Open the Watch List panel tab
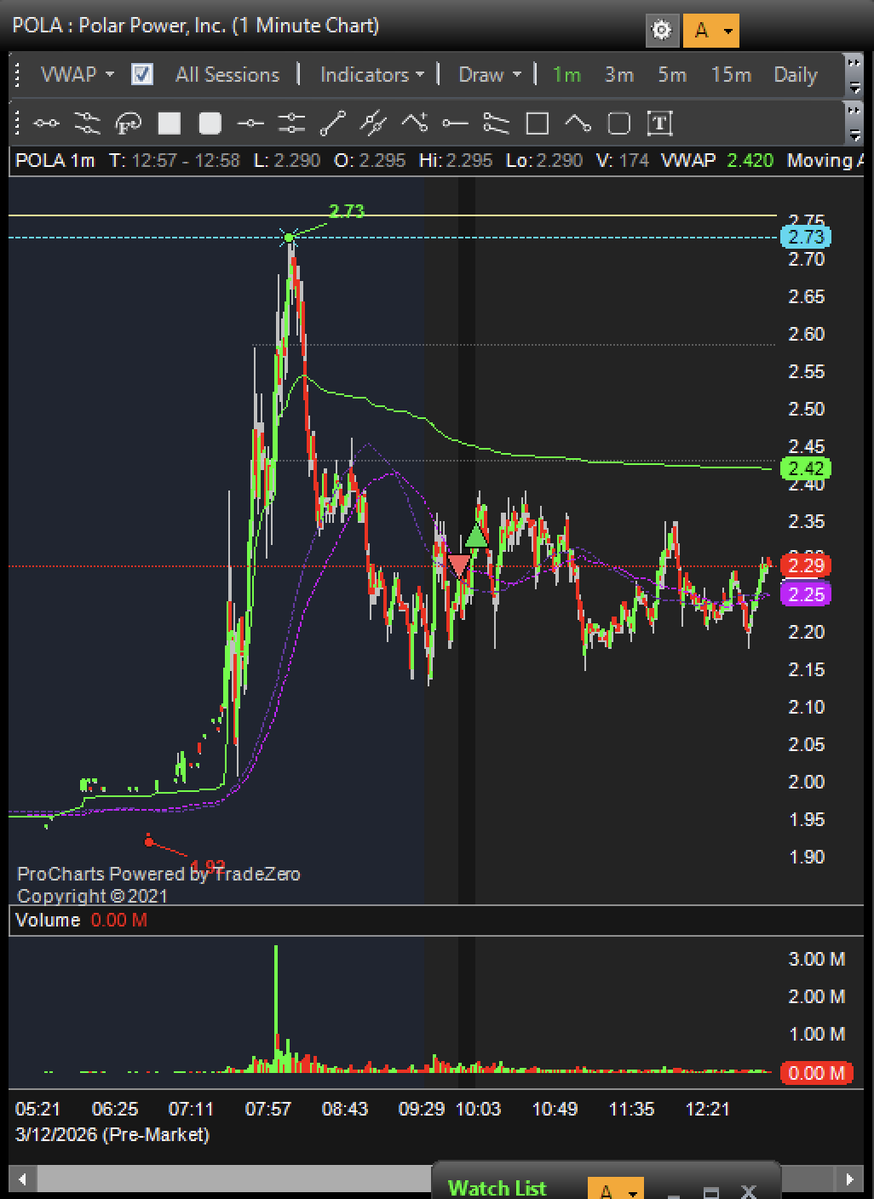 click(497, 1188)
